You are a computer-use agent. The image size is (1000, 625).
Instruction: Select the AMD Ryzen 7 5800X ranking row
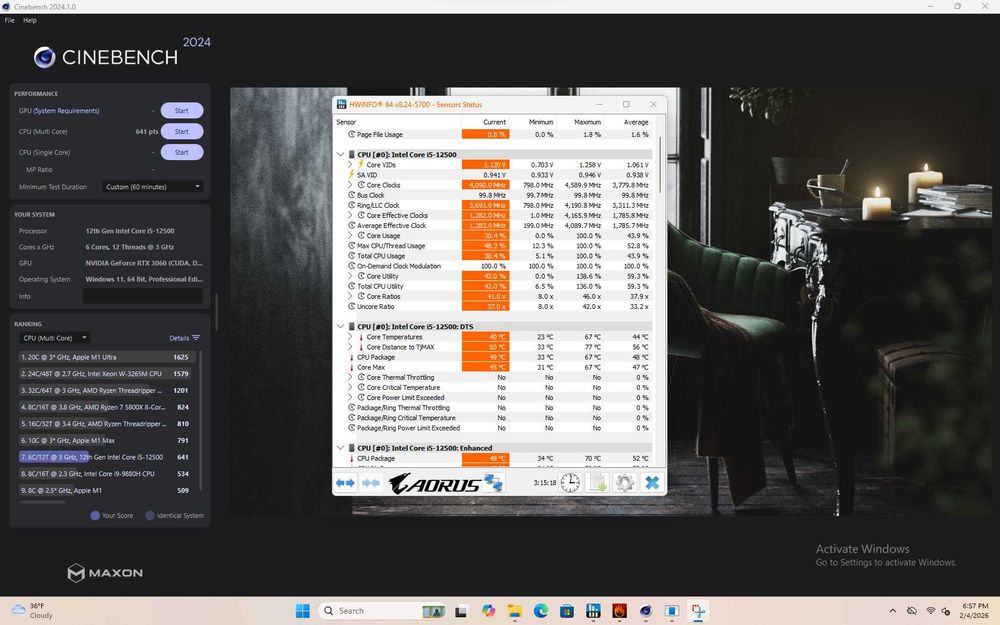point(105,407)
